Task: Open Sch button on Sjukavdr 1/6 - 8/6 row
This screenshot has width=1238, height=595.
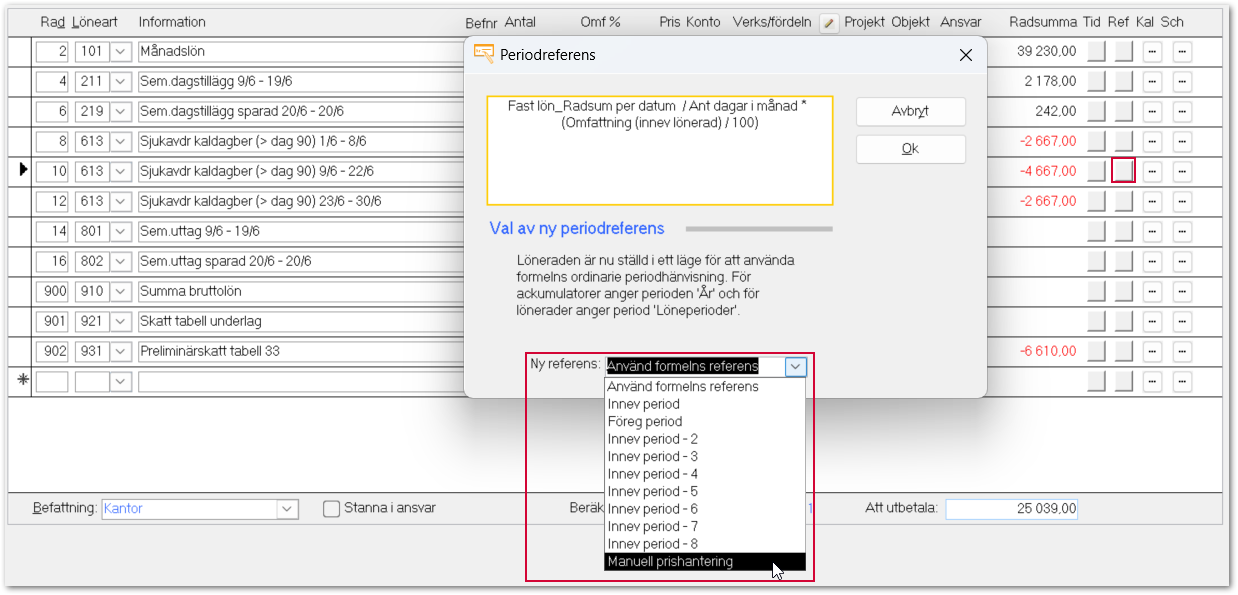Action: tap(1182, 141)
